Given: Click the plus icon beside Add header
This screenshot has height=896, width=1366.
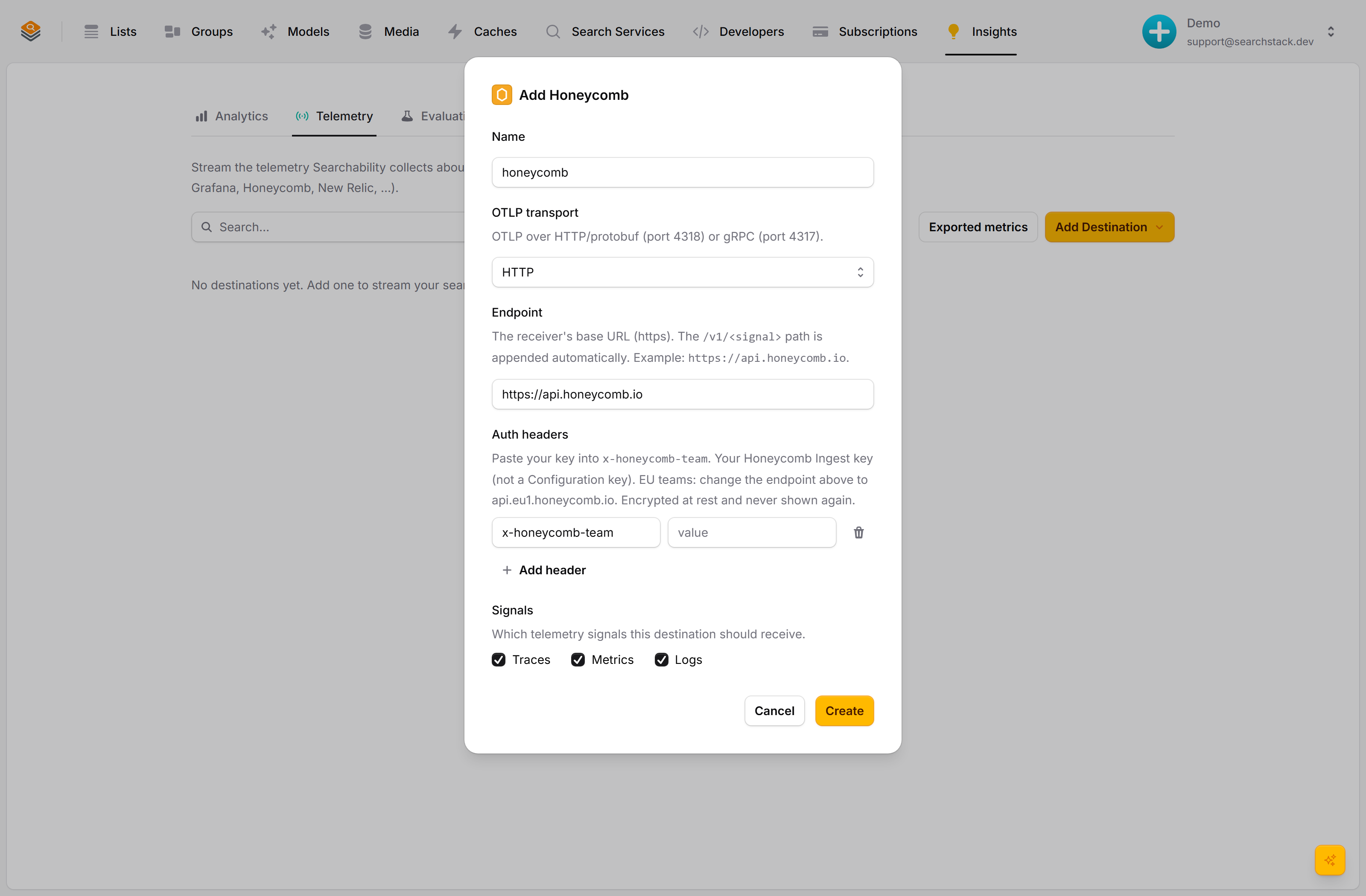Looking at the screenshot, I should (507, 570).
